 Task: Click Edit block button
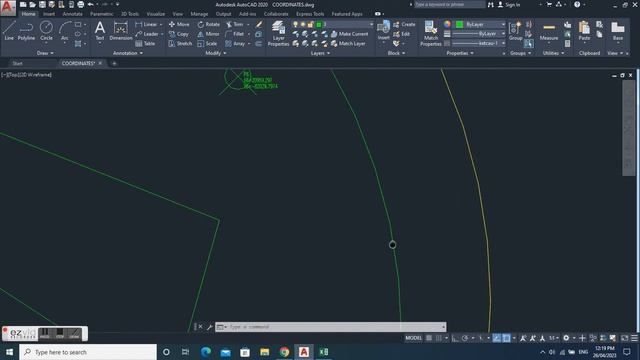402,34
